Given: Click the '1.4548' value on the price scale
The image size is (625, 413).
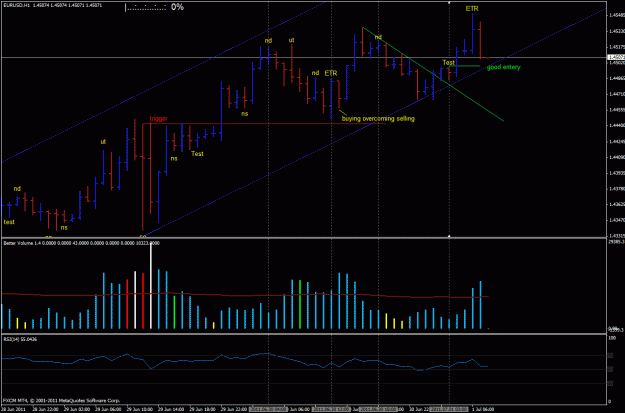Looking at the screenshot, I should pos(616,16).
